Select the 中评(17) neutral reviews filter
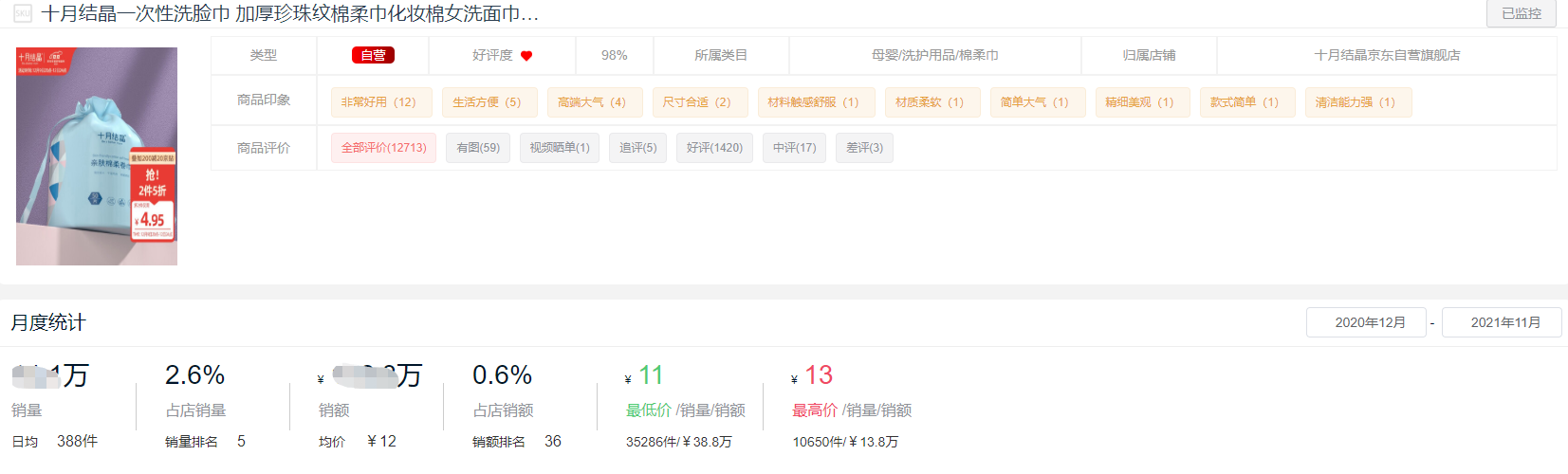This screenshot has width=1568, height=474. point(794,148)
